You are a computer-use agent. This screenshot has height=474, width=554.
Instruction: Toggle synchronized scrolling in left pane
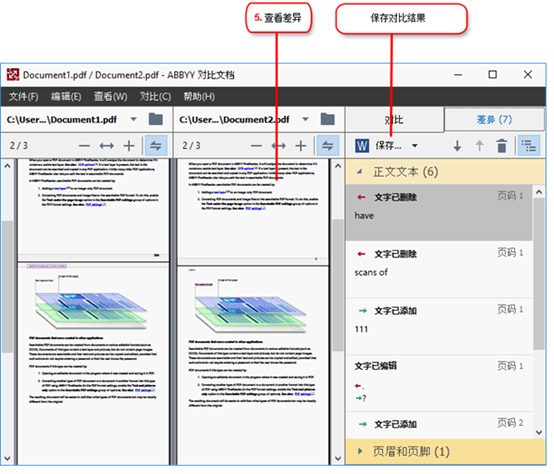(x=156, y=146)
